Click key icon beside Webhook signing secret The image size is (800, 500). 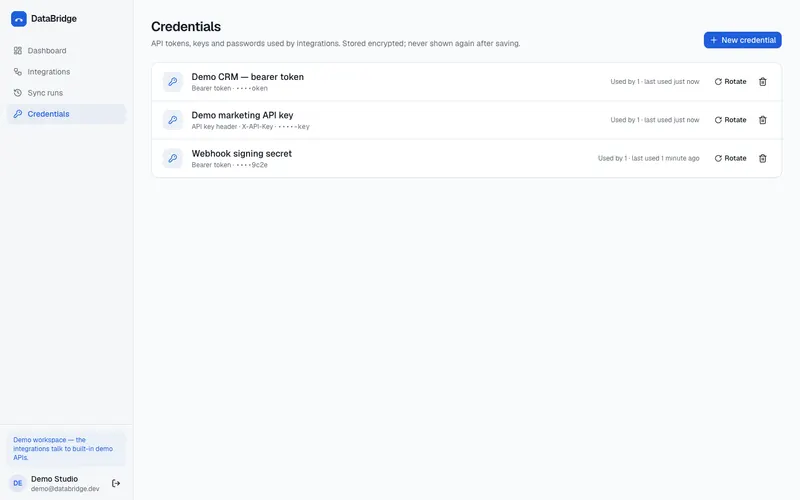pyautogui.click(x=173, y=158)
